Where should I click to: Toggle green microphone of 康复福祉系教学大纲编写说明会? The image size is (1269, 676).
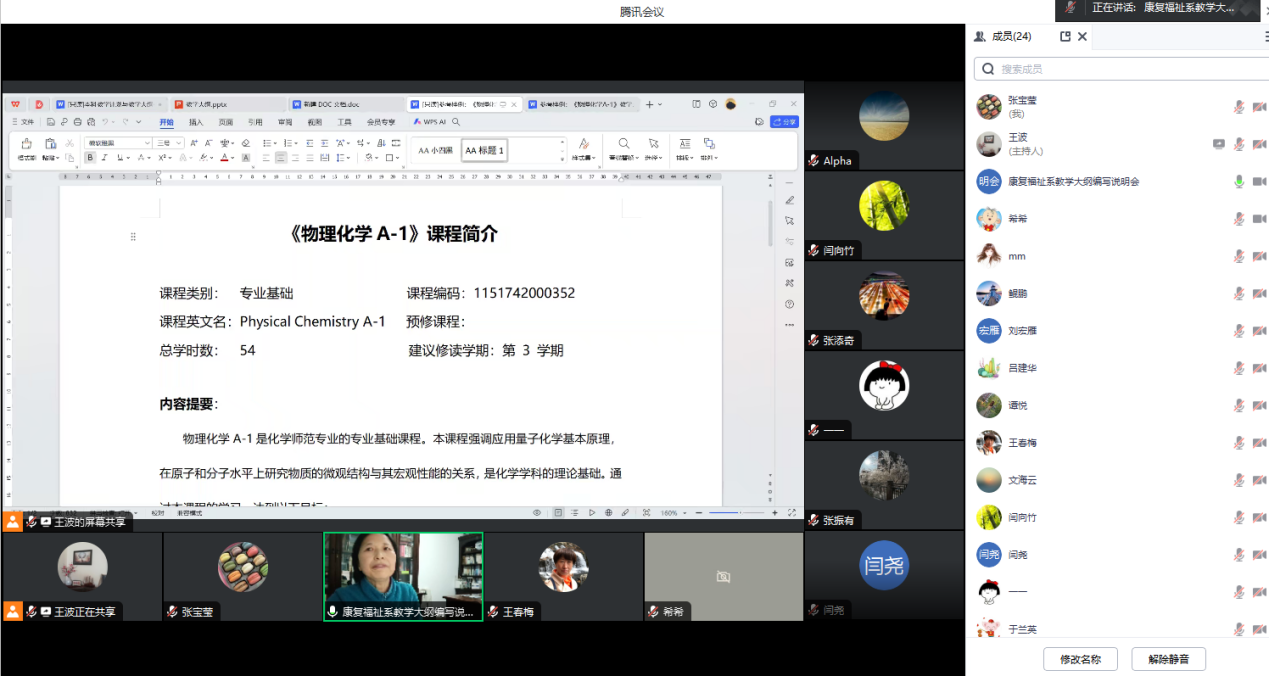coord(1239,181)
